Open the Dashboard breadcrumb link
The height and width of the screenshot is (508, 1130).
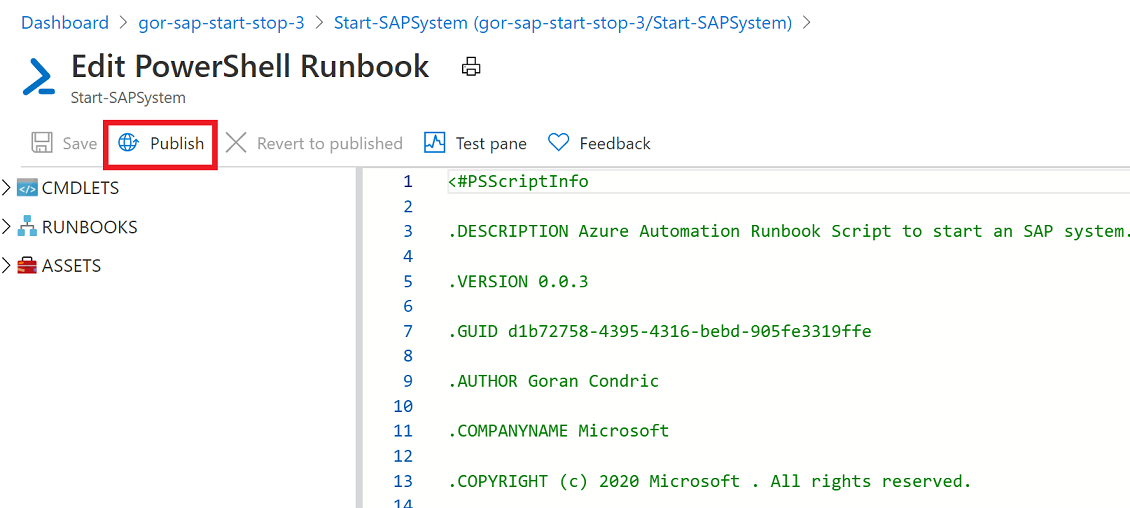[65, 22]
